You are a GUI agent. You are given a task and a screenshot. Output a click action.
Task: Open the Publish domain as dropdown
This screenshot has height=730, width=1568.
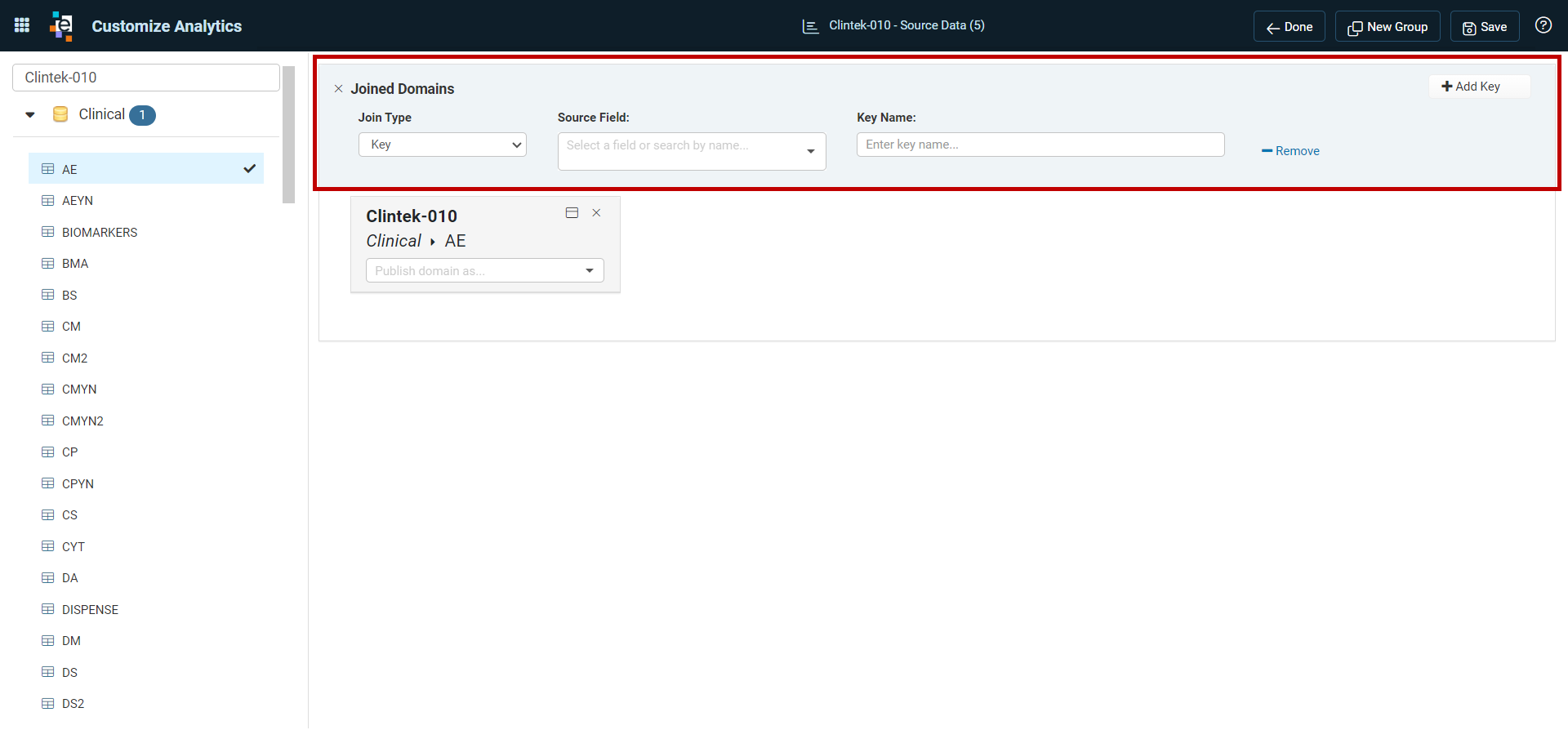click(x=485, y=270)
